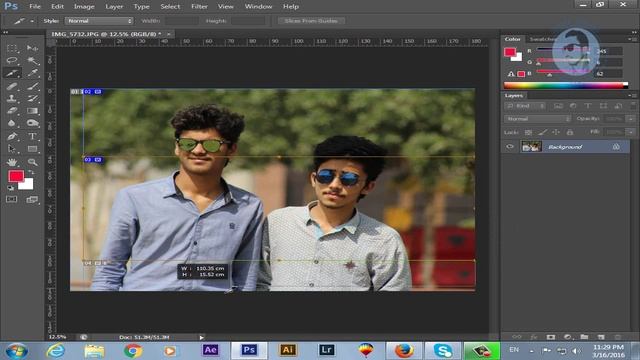Select the Sponge/Dodge tool
Viewport: 640px width, 360px height.
pyautogui.click(x=32, y=123)
